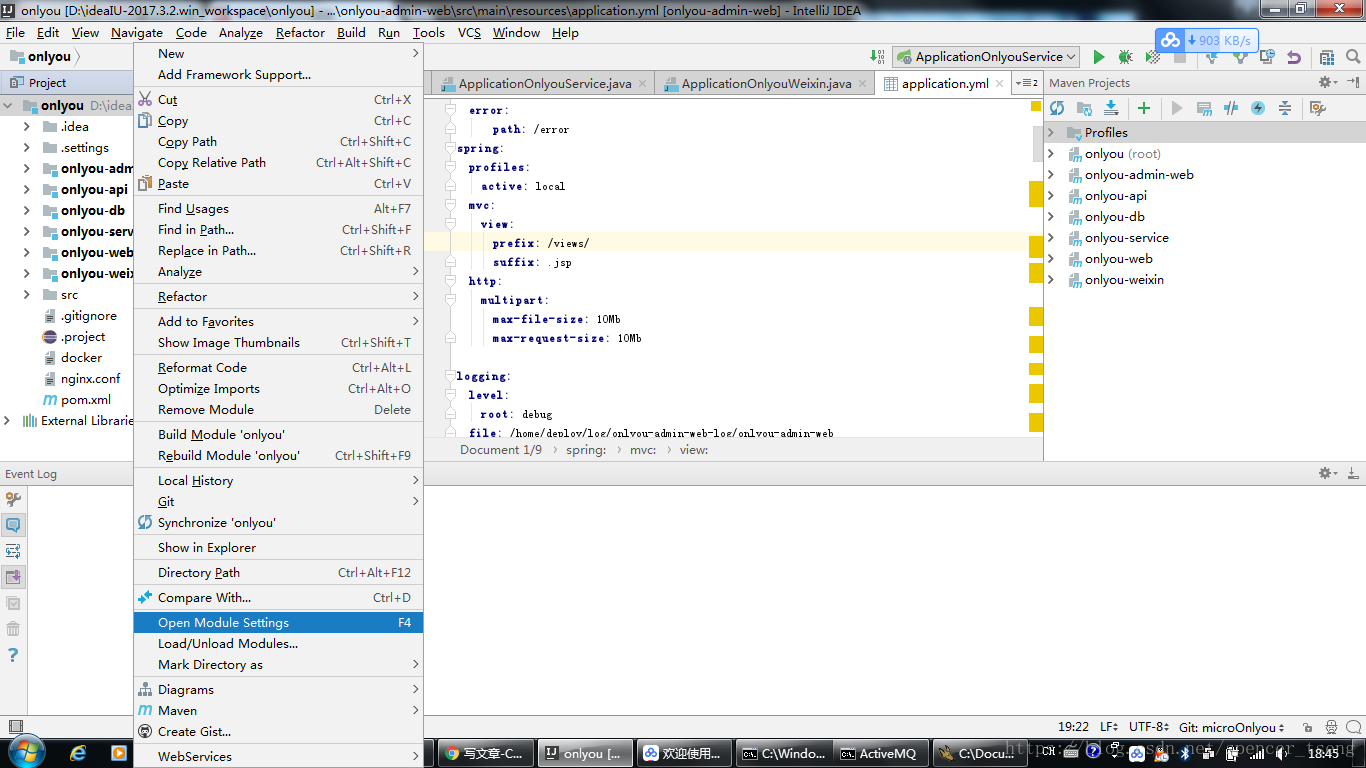
Task: Toggle soft wraps in the Event Log
Action: pos(13,551)
